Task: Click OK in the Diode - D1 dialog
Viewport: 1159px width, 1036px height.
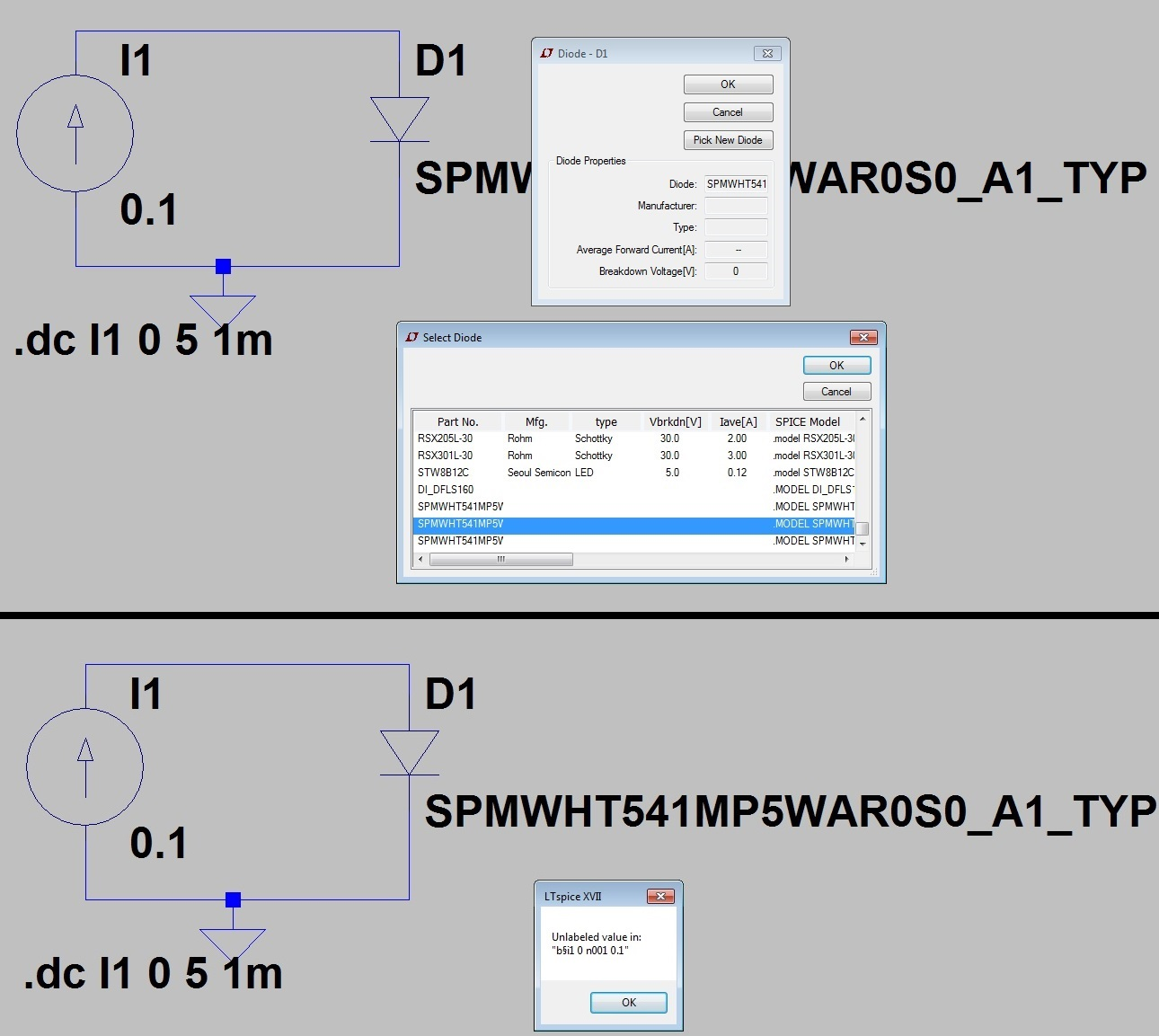Action: tap(728, 84)
